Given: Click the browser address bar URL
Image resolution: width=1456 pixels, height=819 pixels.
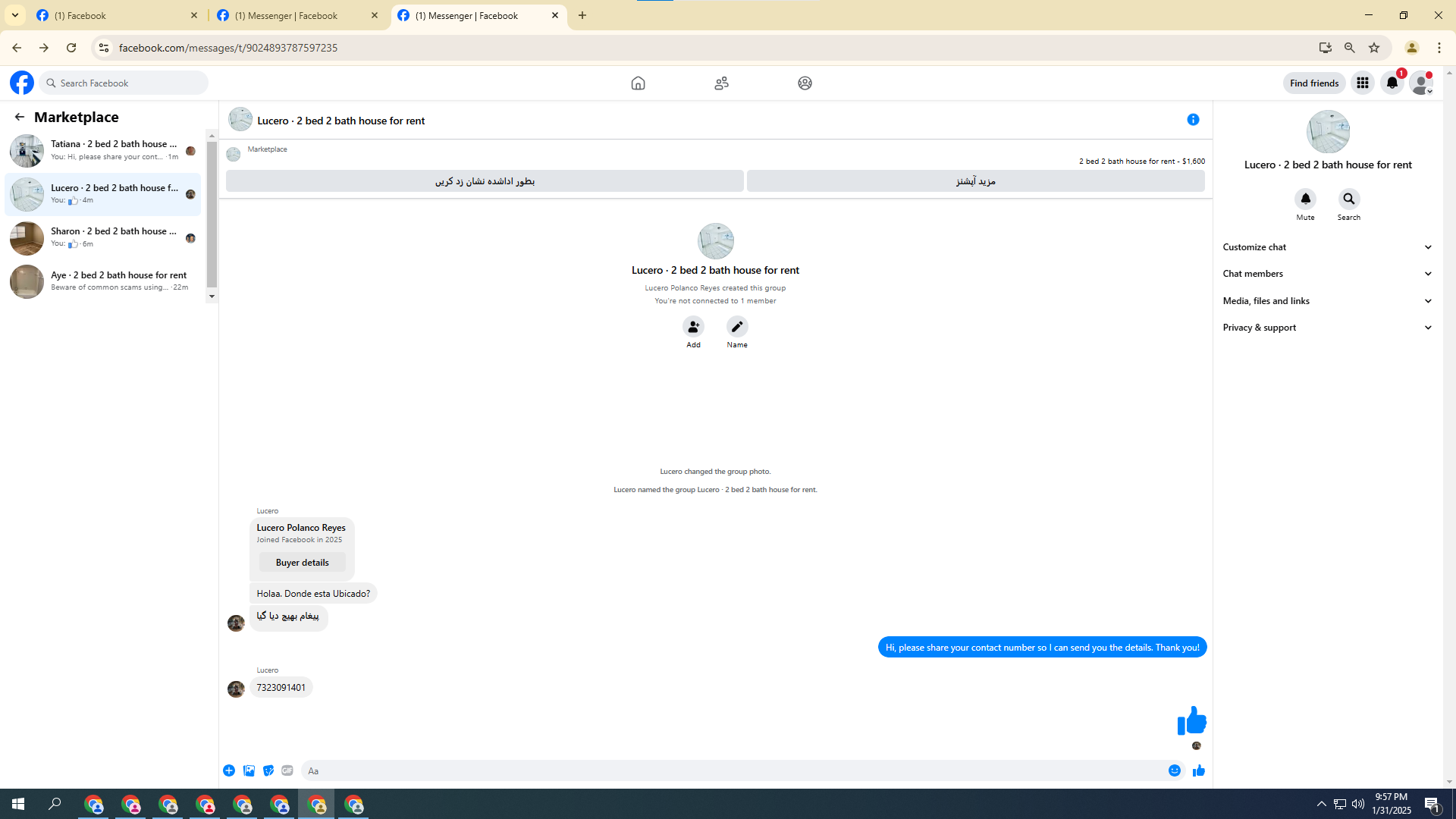Looking at the screenshot, I should 228,48.
